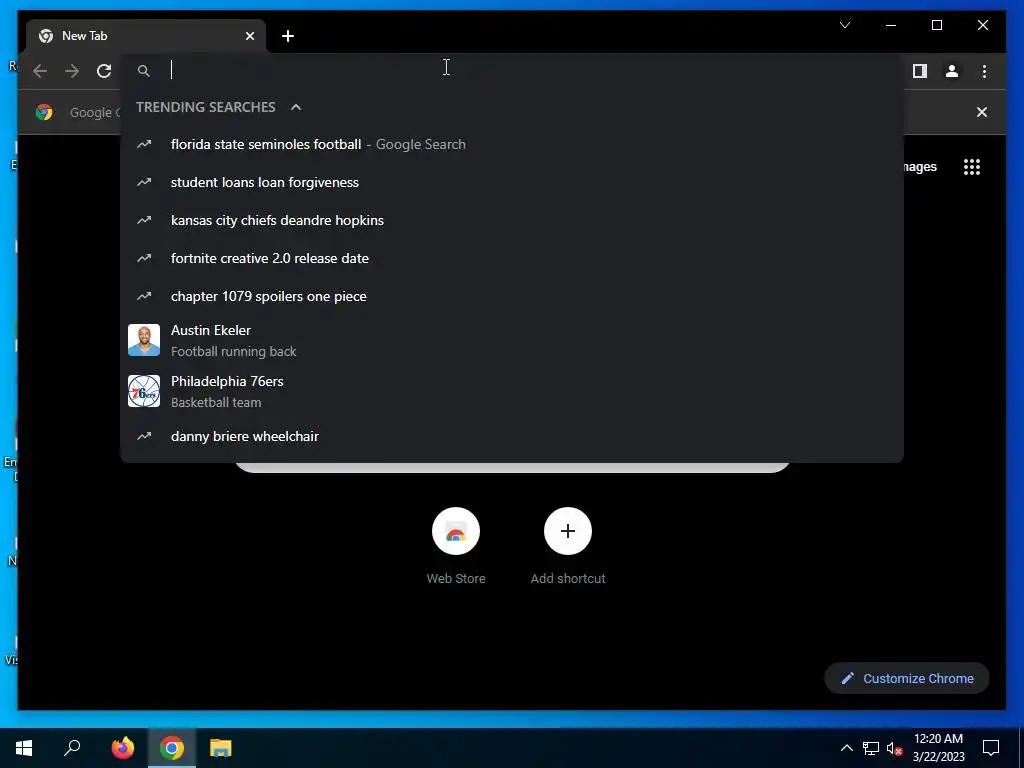Click the Chrome logo in the info bar
Screen dimensions: 1024x768
(44, 112)
